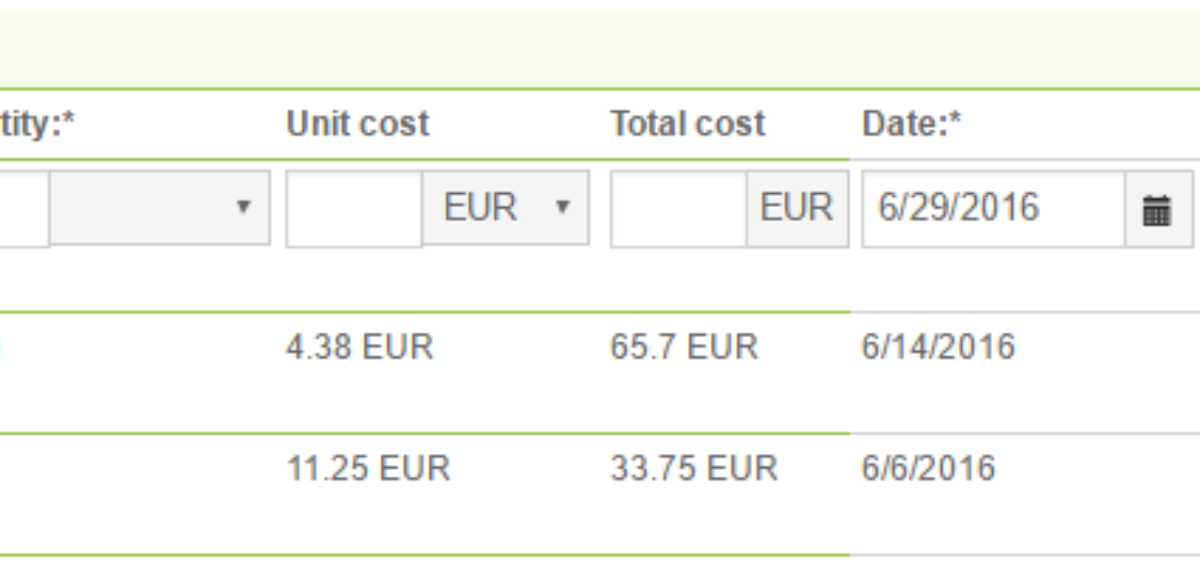1200x565 pixels.
Task: Select the 11.25 EUR unit cost cell
Action: [x=368, y=468]
